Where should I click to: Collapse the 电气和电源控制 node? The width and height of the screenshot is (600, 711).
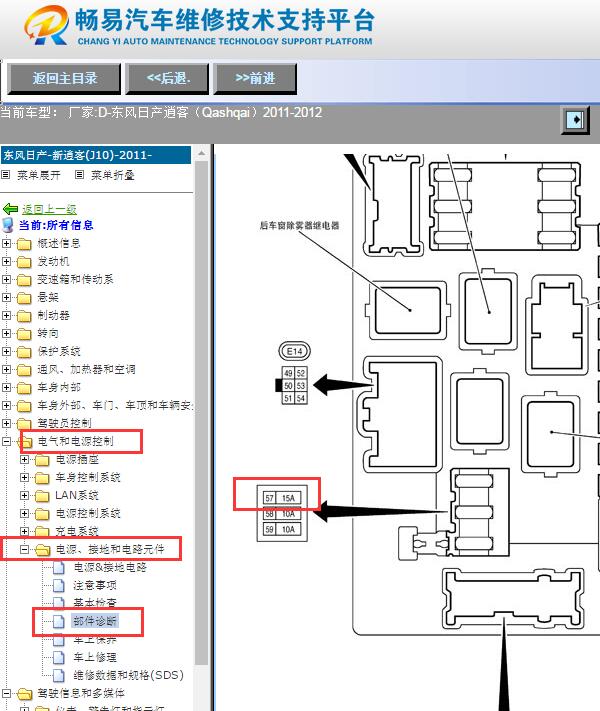pos(6,441)
